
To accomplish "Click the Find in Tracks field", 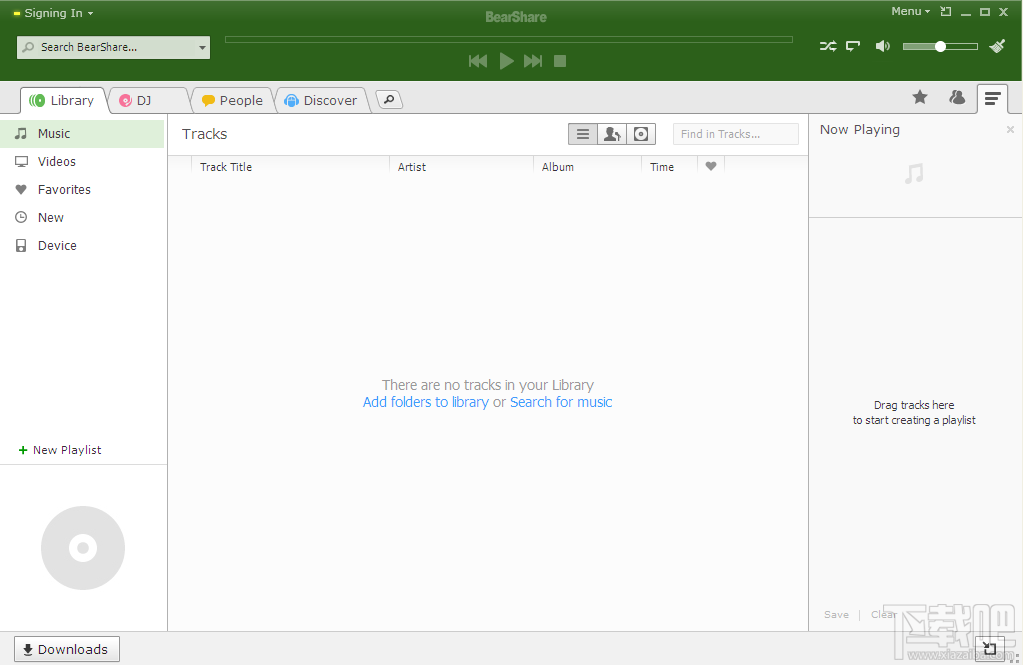I will coord(735,134).
